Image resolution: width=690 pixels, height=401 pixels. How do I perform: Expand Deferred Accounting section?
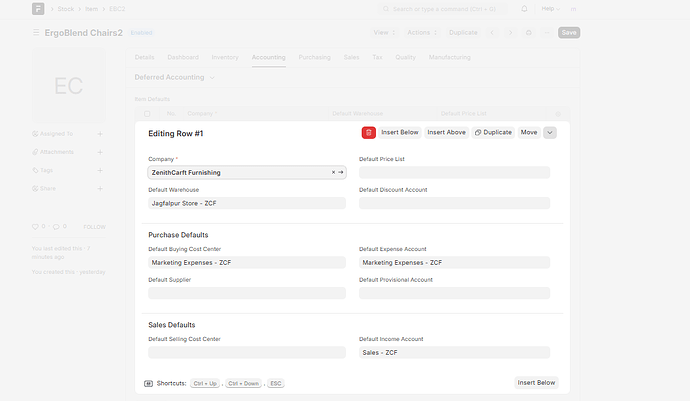coord(174,77)
